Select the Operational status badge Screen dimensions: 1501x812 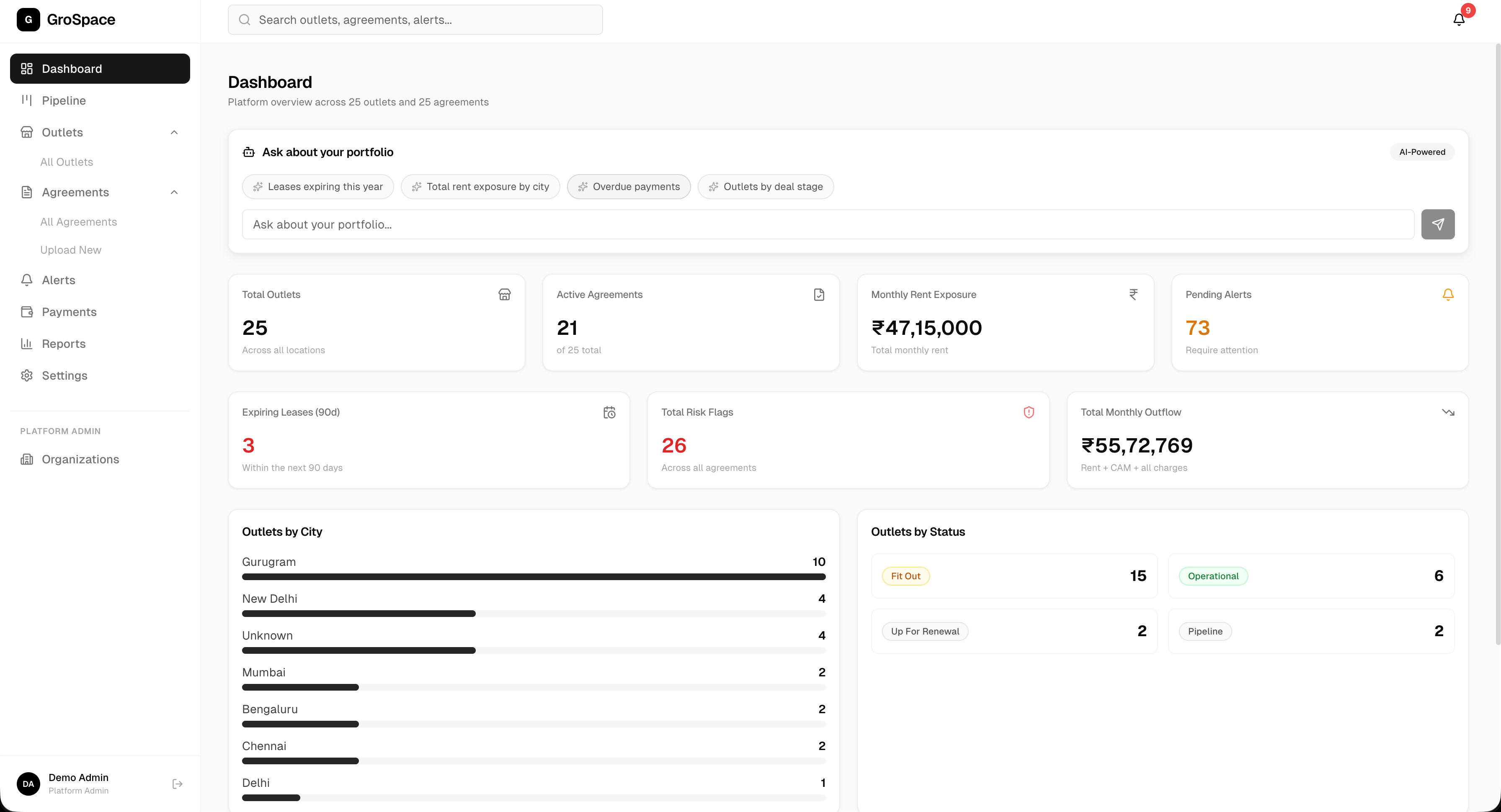coord(1213,576)
